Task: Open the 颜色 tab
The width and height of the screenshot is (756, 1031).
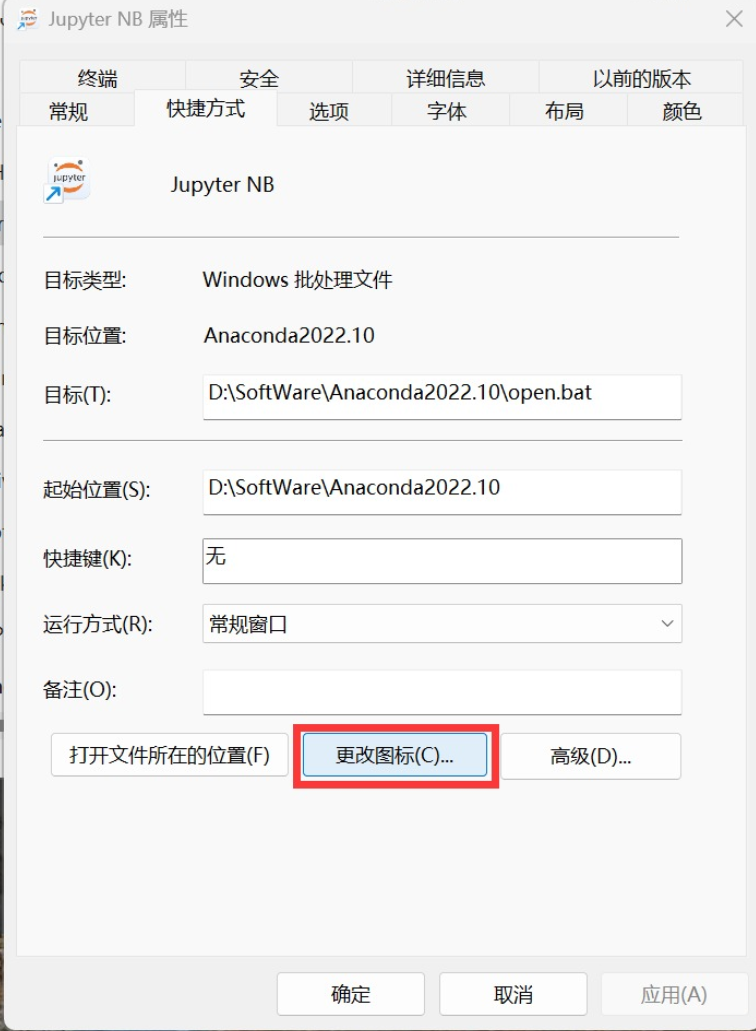Action: (x=682, y=110)
